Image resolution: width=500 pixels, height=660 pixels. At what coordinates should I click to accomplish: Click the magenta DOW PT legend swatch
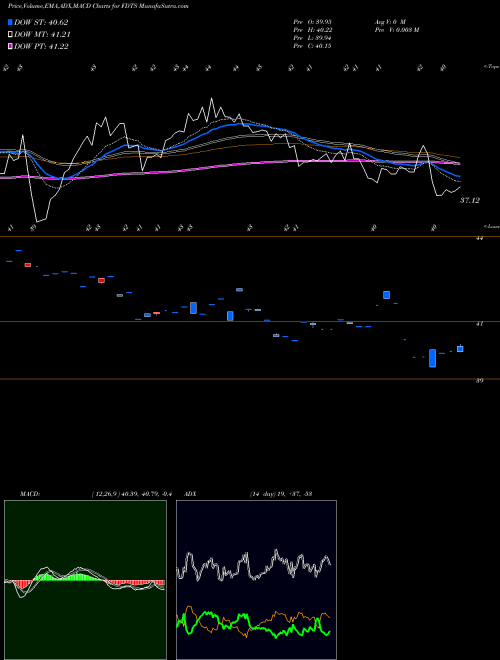(10, 46)
